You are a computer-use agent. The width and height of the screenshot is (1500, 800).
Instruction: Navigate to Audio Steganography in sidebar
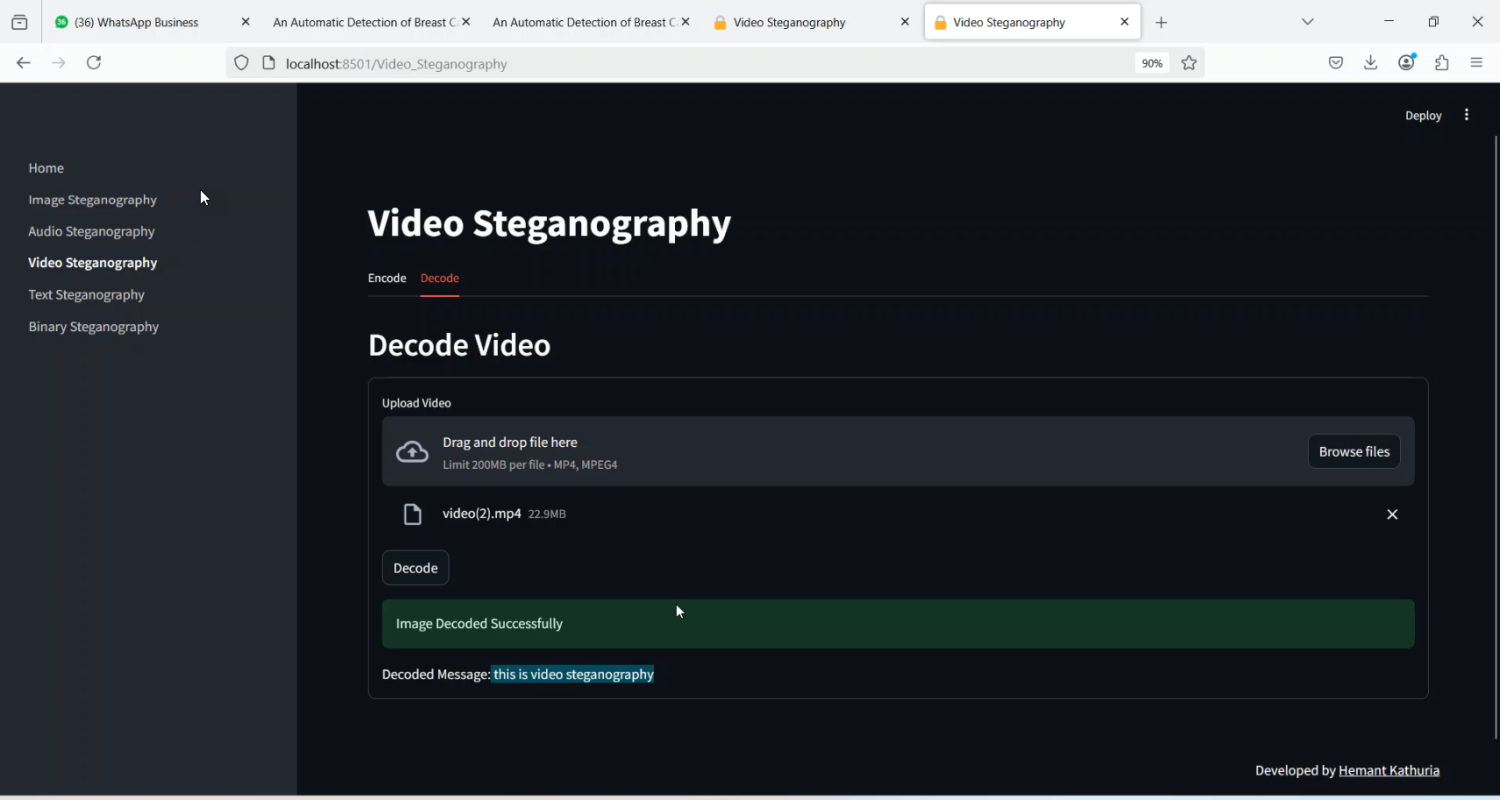coord(91,231)
